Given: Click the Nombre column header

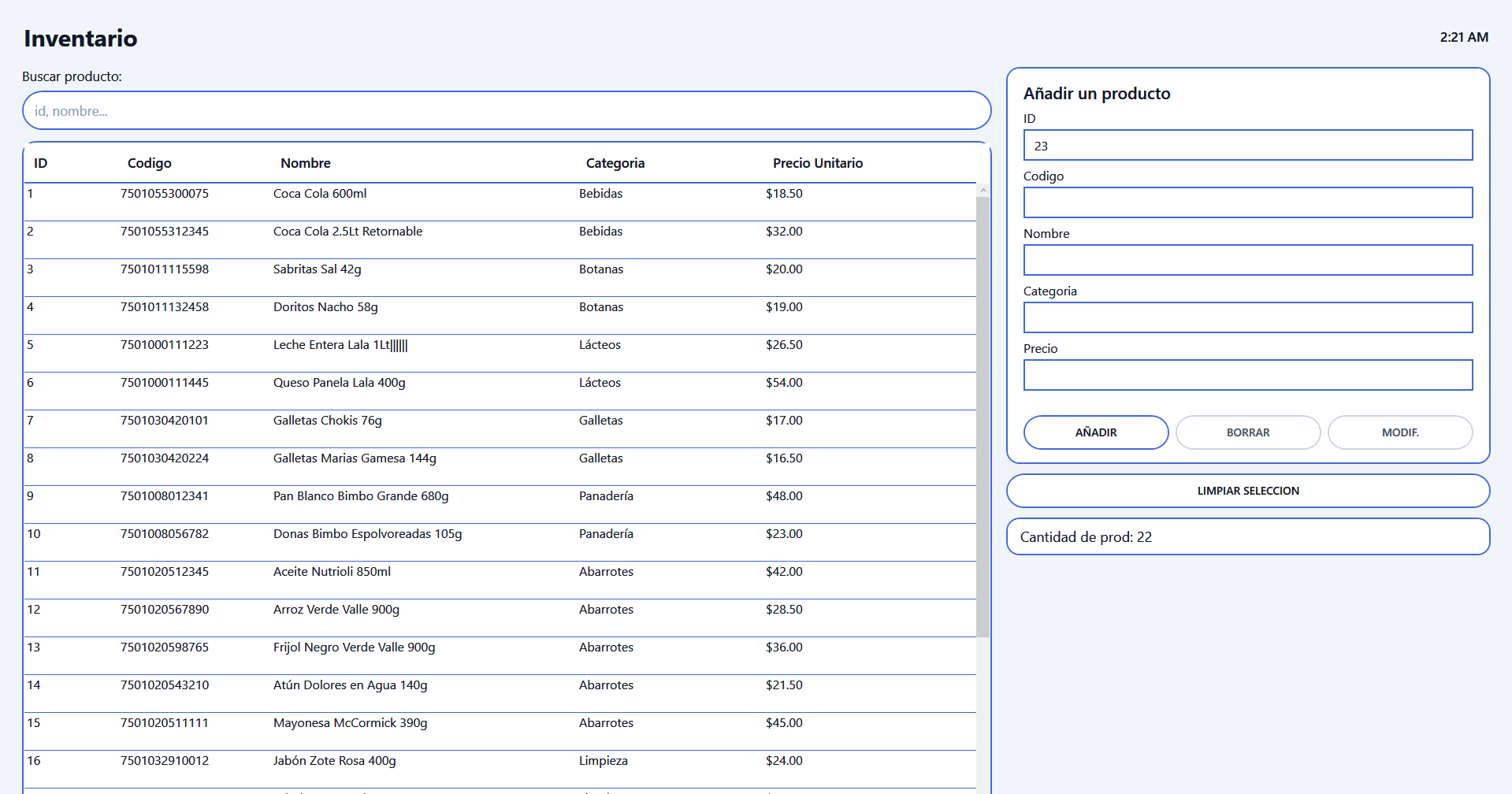Looking at the screenshot, I should (306, 163).
